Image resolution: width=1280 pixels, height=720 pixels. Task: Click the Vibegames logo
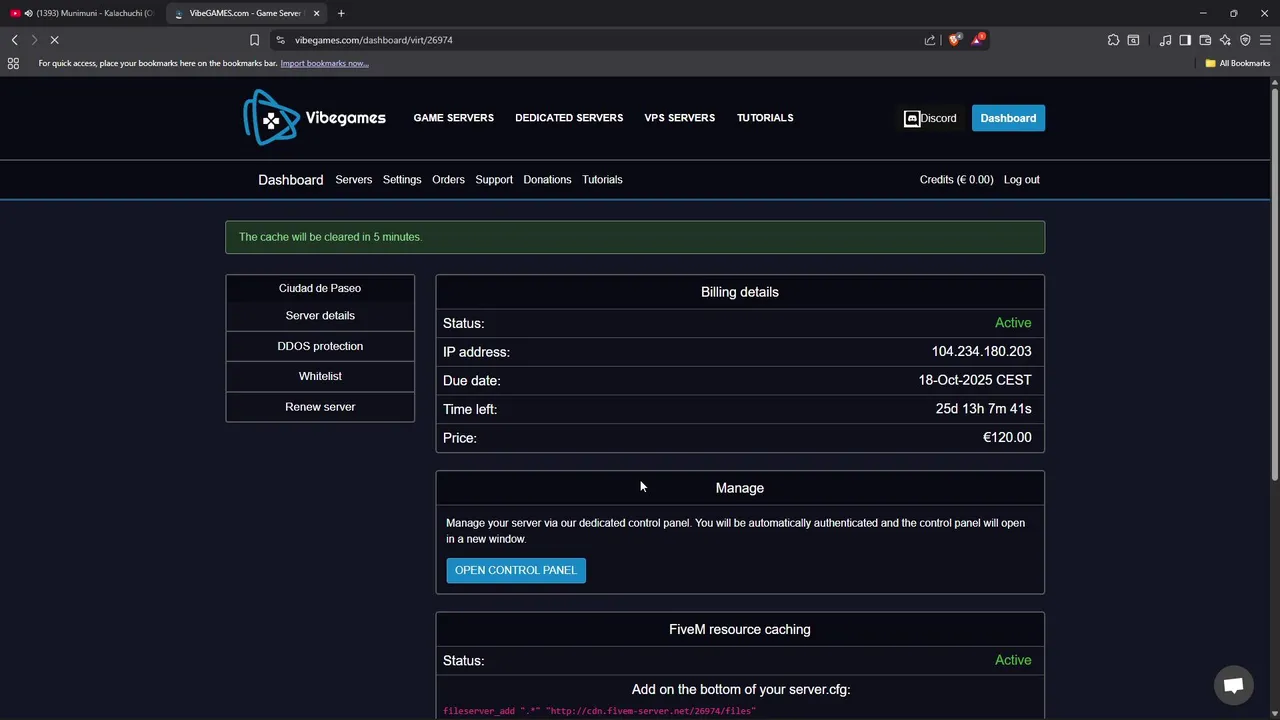[314, 117]
